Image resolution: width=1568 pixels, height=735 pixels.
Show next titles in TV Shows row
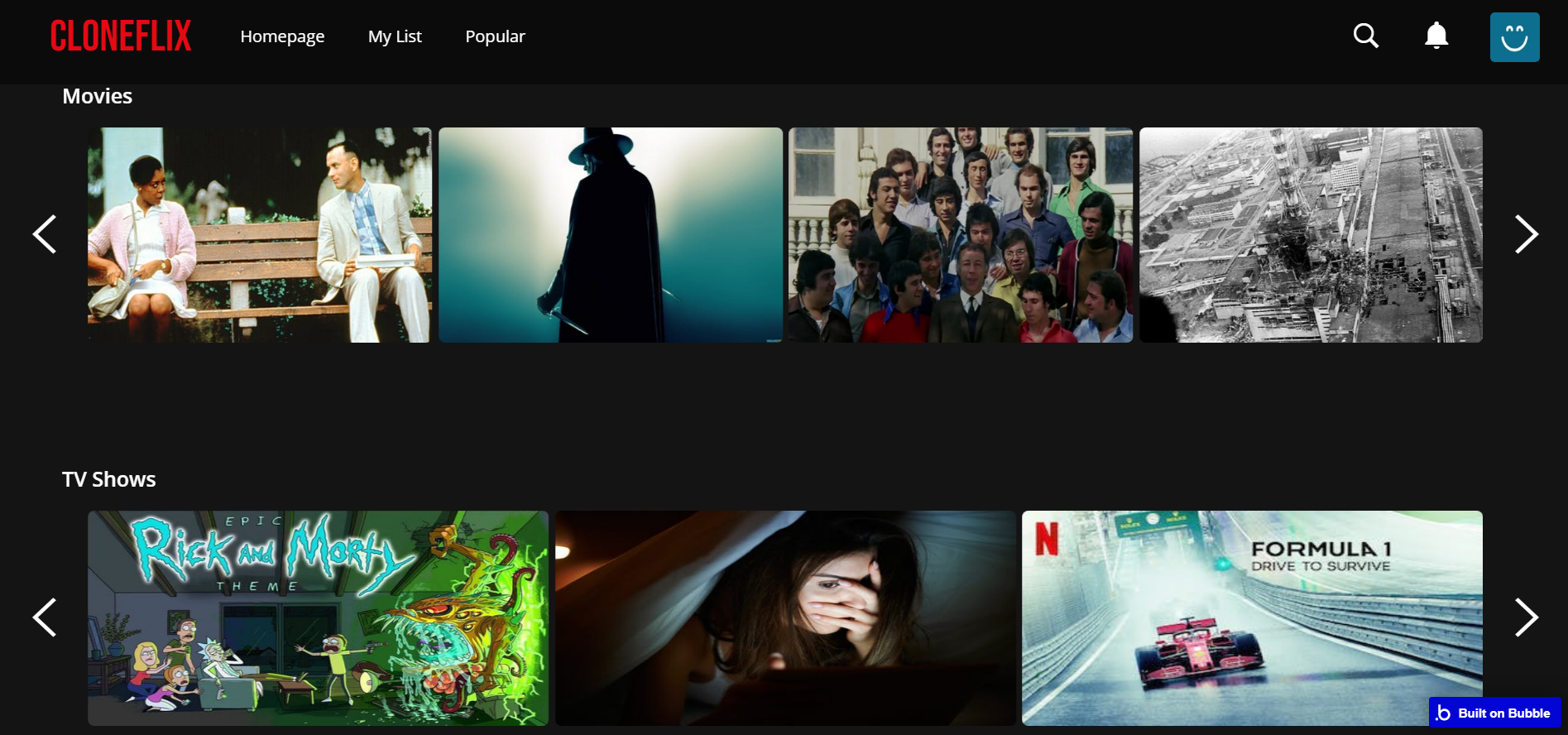pos(1526,617)
